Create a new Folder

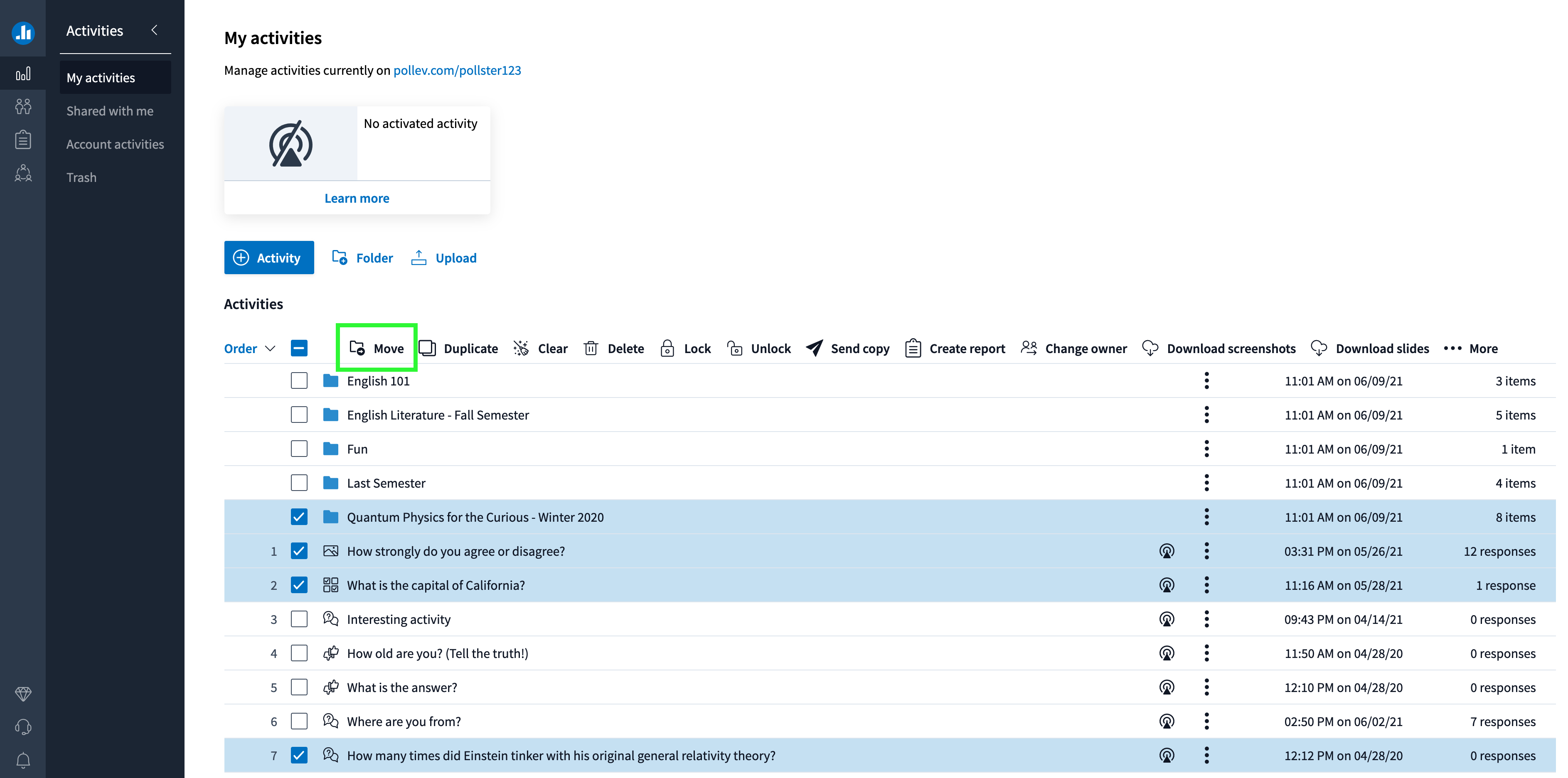tap(363, 258)
